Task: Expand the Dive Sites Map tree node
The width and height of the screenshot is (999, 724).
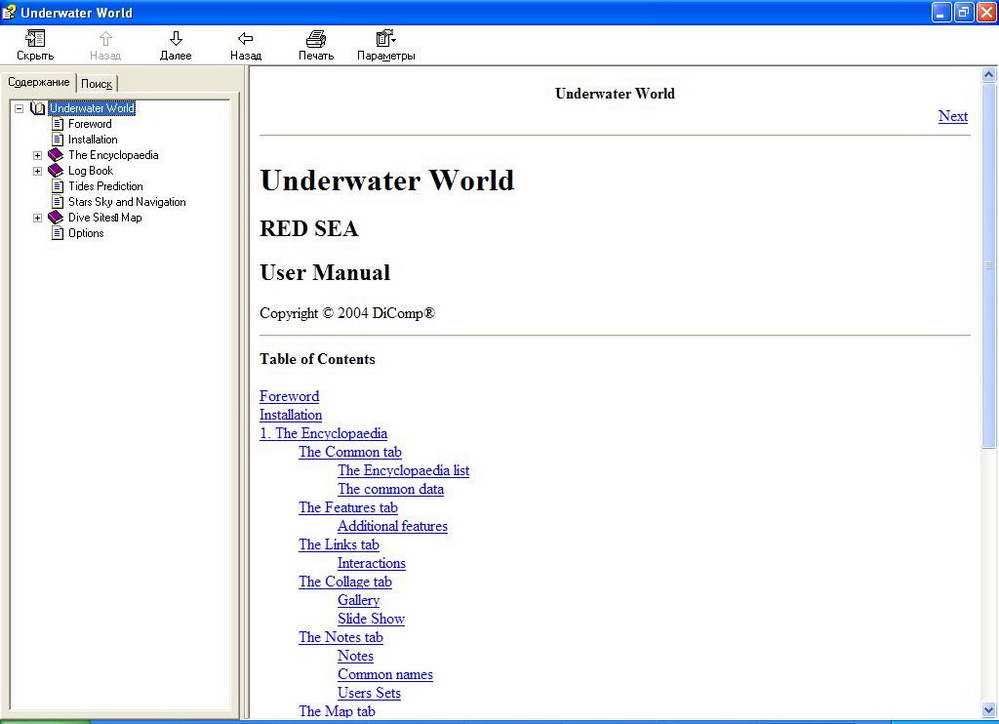Action: (x=38, y=217)
